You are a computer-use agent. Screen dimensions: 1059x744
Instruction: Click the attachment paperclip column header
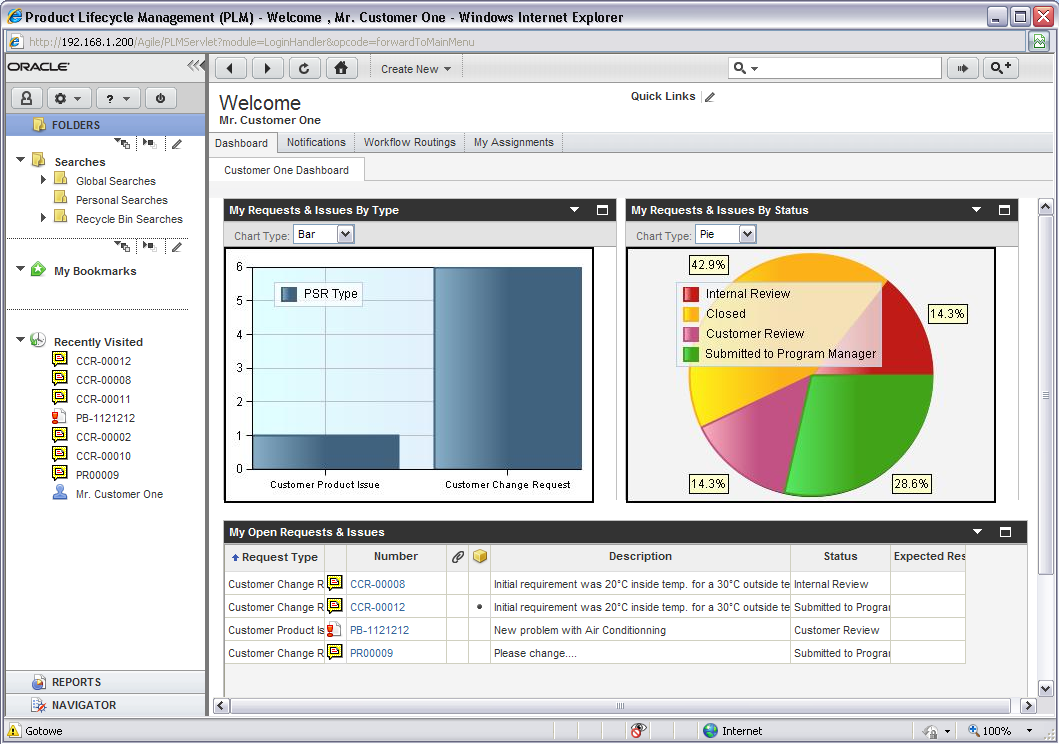458,556
